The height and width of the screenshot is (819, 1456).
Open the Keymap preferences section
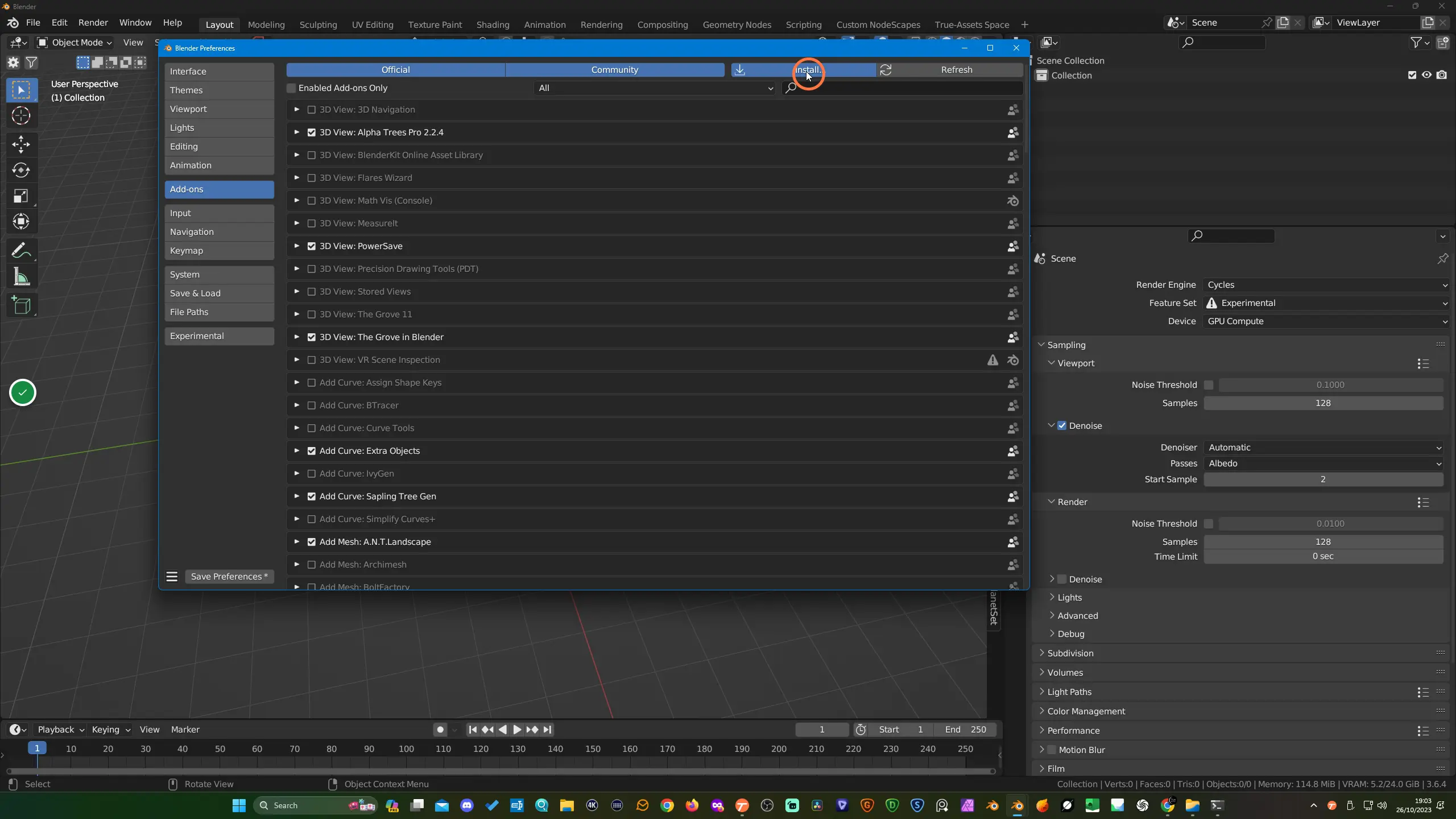[x=219, y=251]
